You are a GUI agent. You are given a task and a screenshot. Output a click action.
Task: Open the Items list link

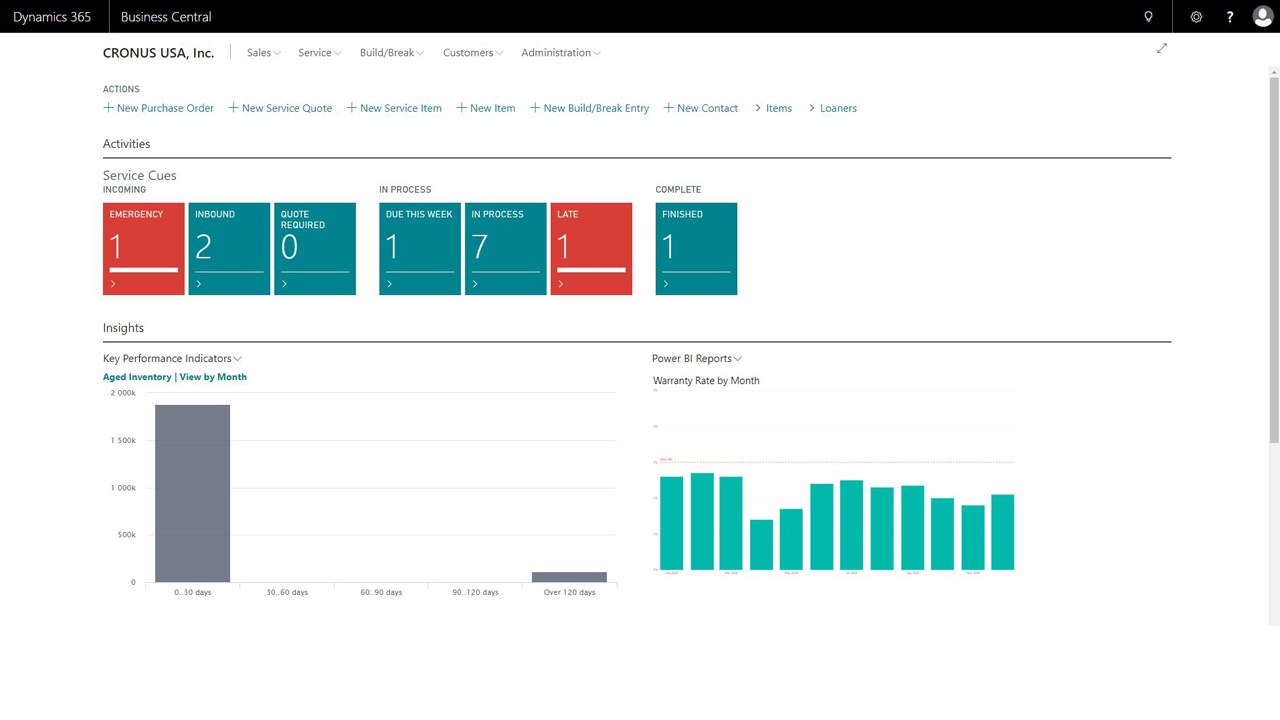point(773,108)
